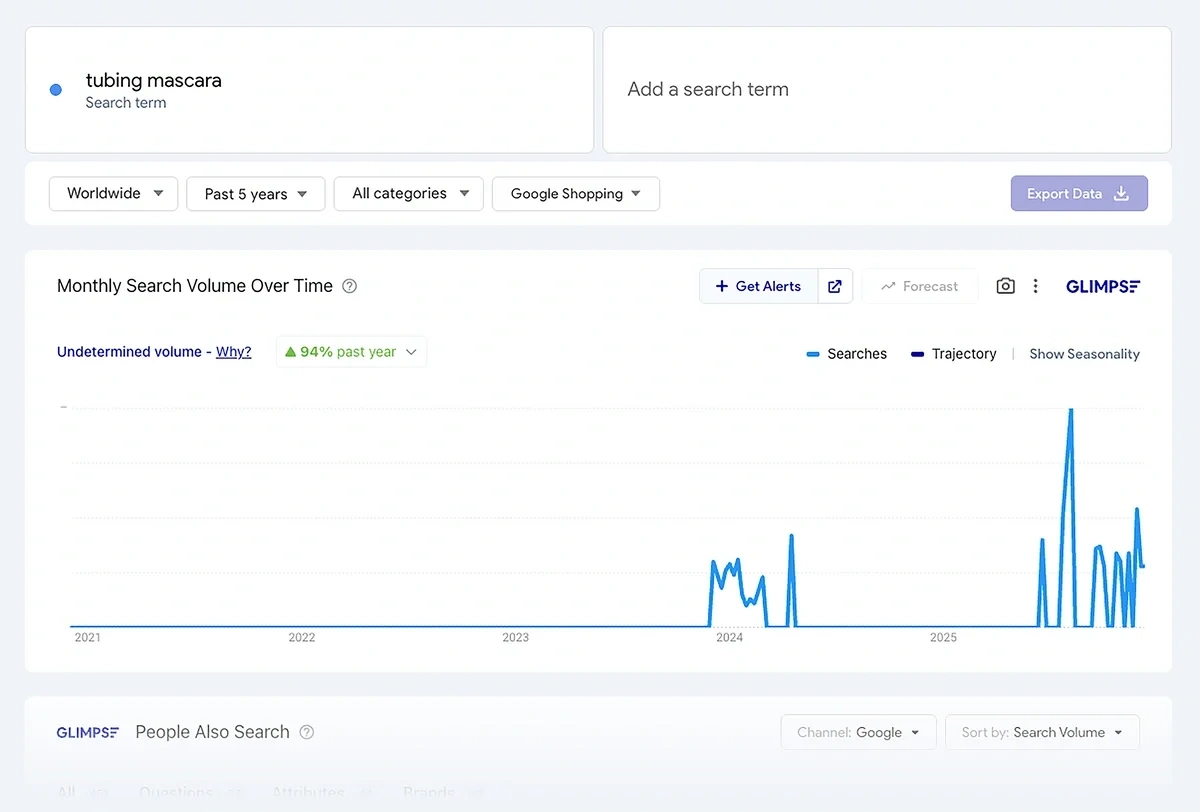Click the external link icon beside Get Alerts
The height and width of the screenshot is (812, 1200).
pos(835,286)
